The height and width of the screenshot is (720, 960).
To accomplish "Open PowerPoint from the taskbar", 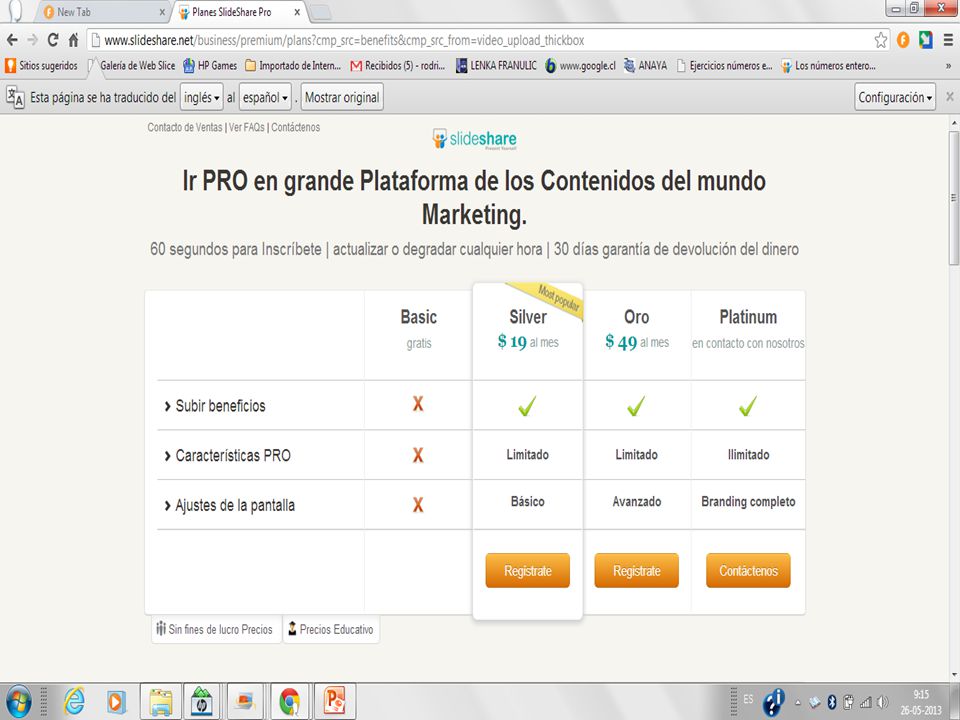I will tap(334, 702).
